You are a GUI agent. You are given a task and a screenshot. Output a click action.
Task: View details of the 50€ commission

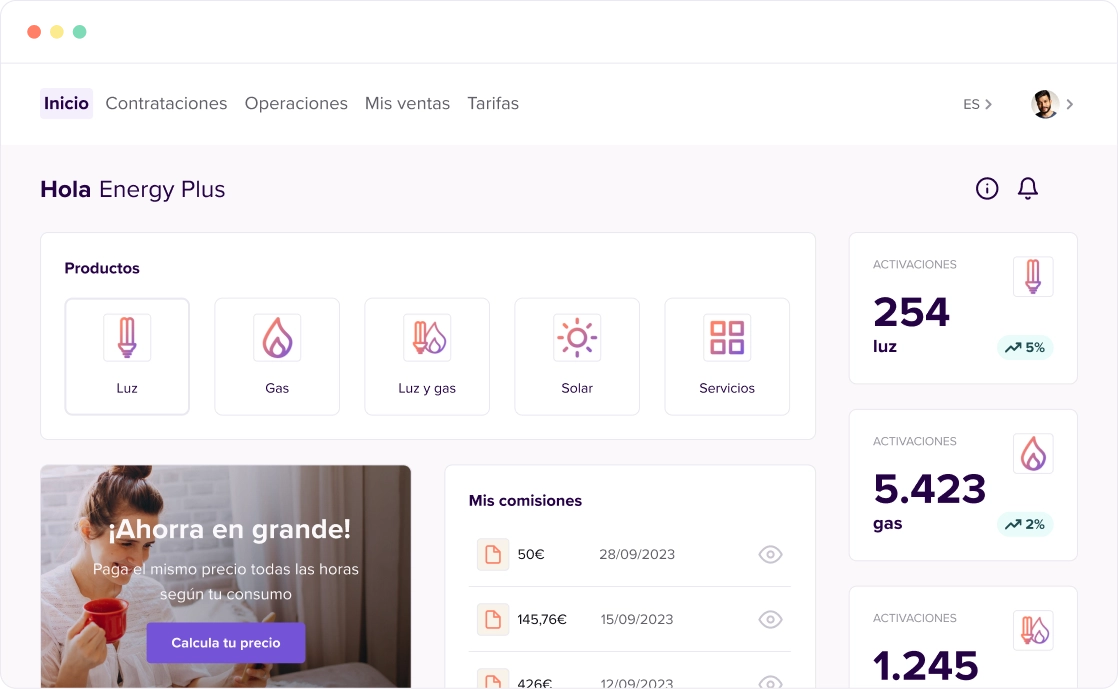tap(770, 554)
